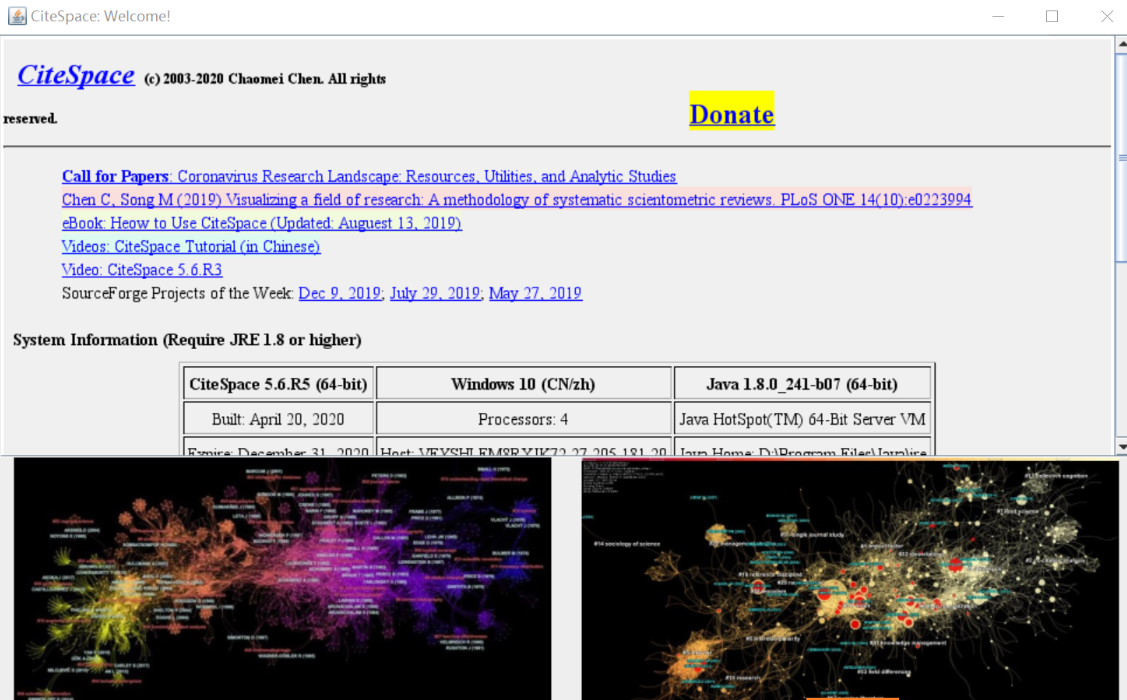
Task: Maximize the CiteSpace Welcome window
Action: 1052,16
